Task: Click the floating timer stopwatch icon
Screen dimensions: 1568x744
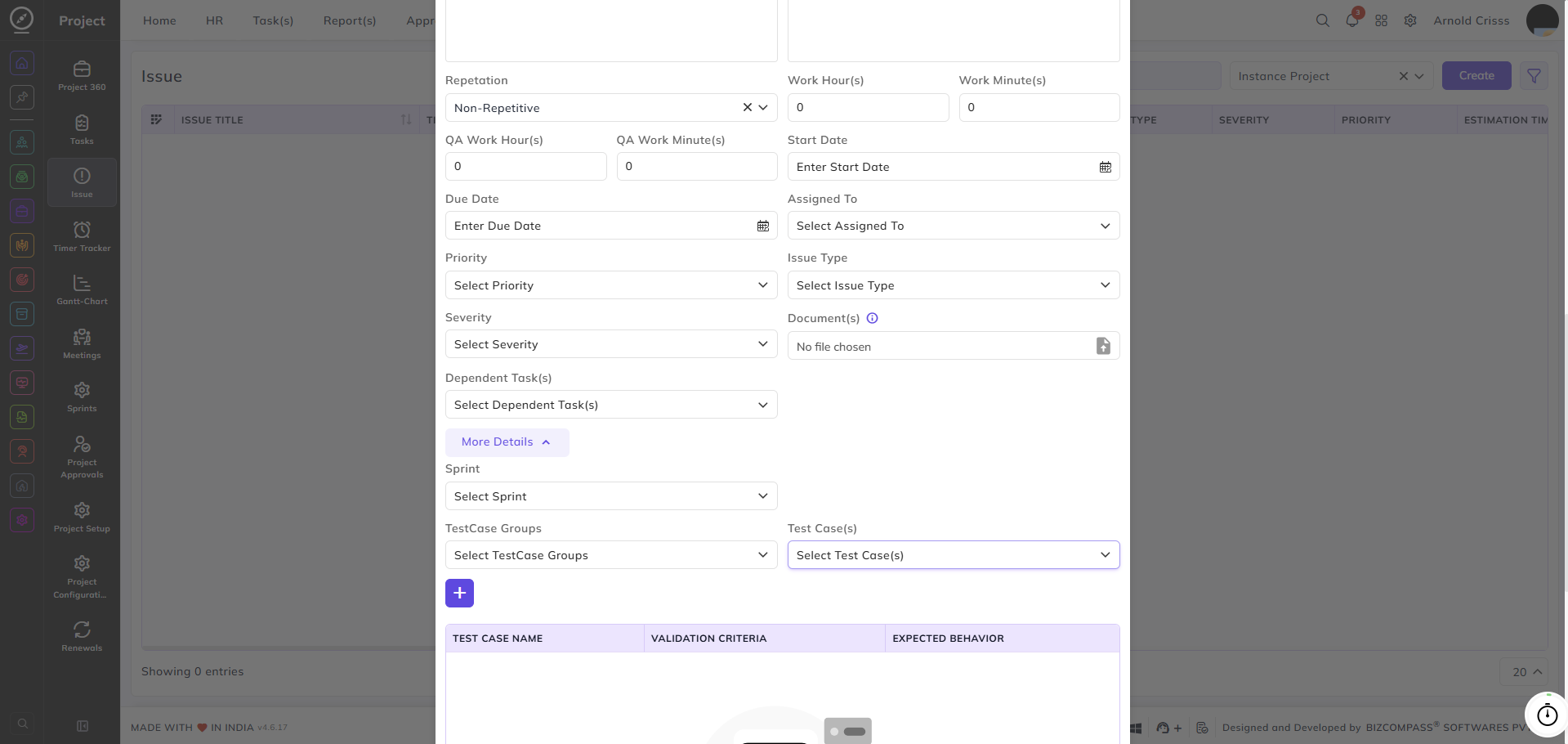Action: coord(1547,715)
